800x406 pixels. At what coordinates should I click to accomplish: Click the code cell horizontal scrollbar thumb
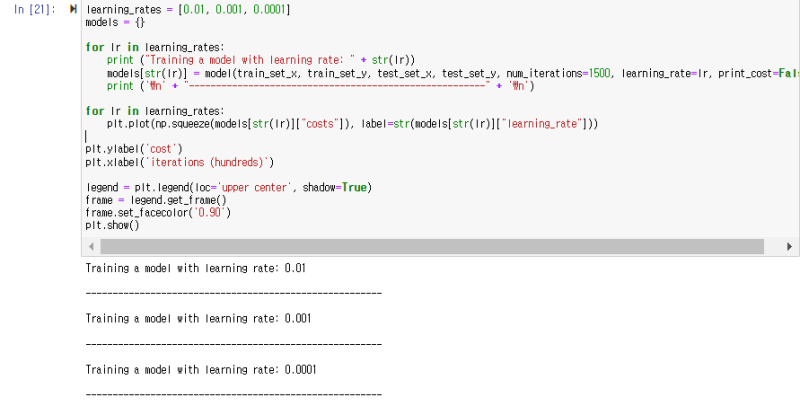tap(432, 247)
